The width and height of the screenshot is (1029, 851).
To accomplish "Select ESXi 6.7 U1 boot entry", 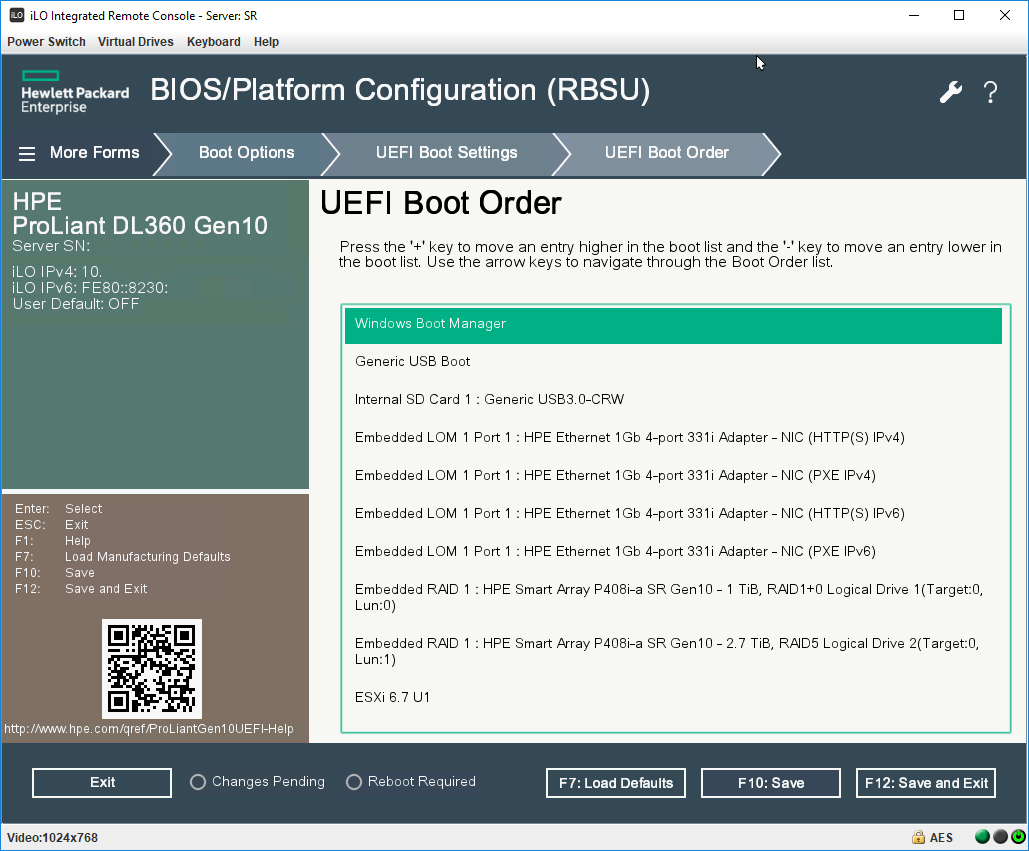I will [673, 697].
